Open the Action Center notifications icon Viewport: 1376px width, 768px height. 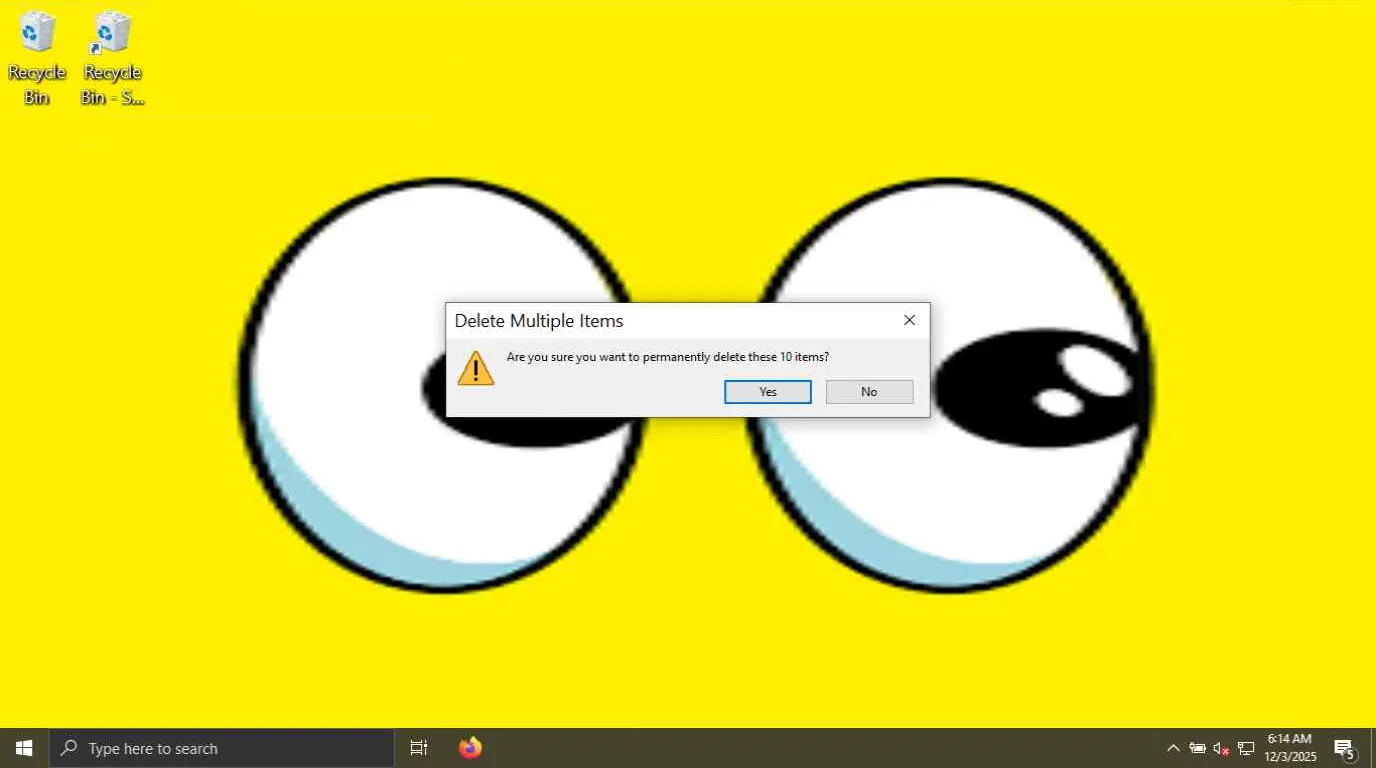point(1345,748)
